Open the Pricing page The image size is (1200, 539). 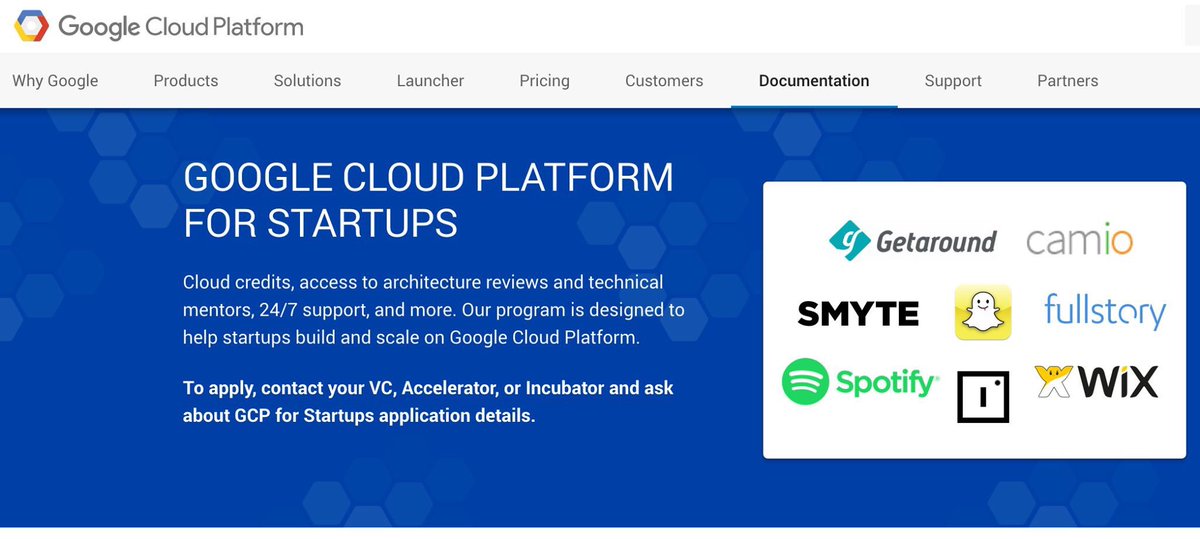tap(544, 81)
